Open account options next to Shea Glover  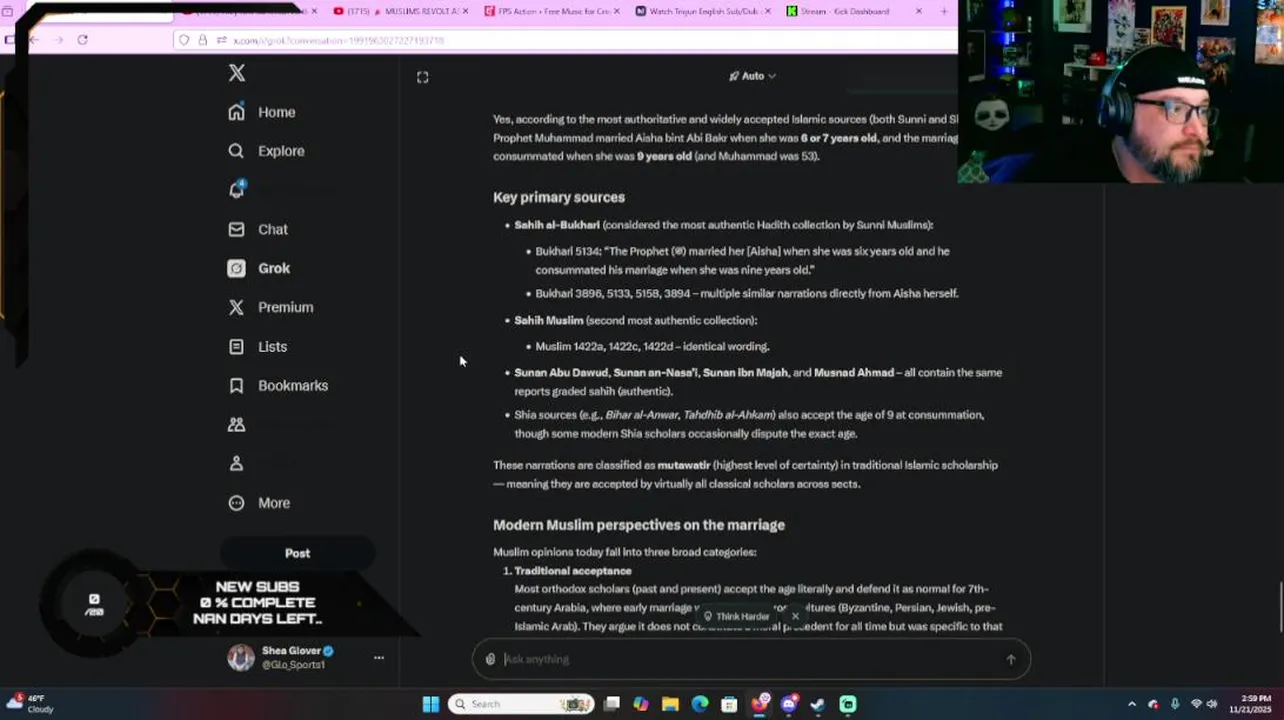379,658
